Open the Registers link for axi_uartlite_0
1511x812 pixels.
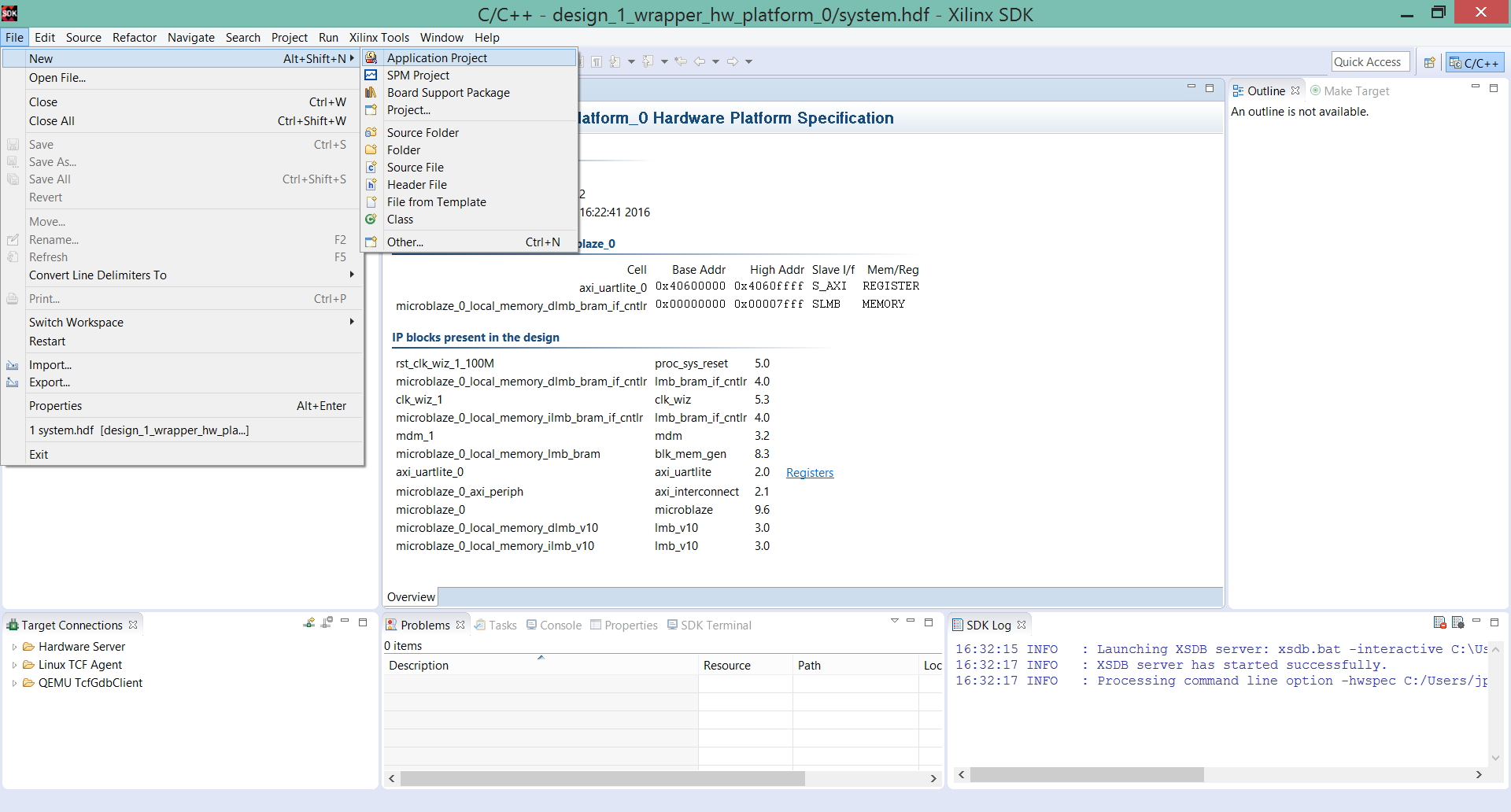pyautogui.click(x=810, y=473)
